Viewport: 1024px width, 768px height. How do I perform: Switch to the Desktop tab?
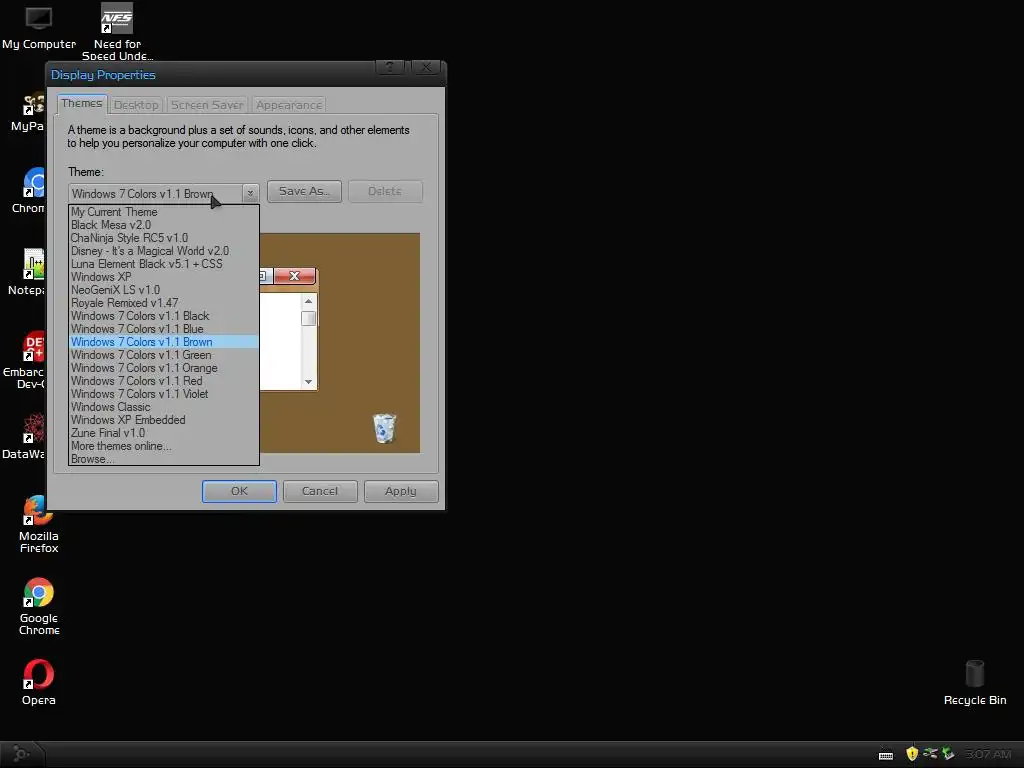[136, 104]
